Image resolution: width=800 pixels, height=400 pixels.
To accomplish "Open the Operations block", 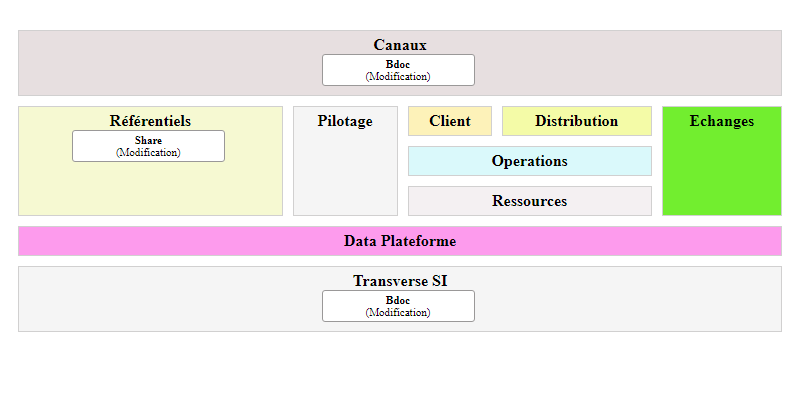I will (529, 161).
